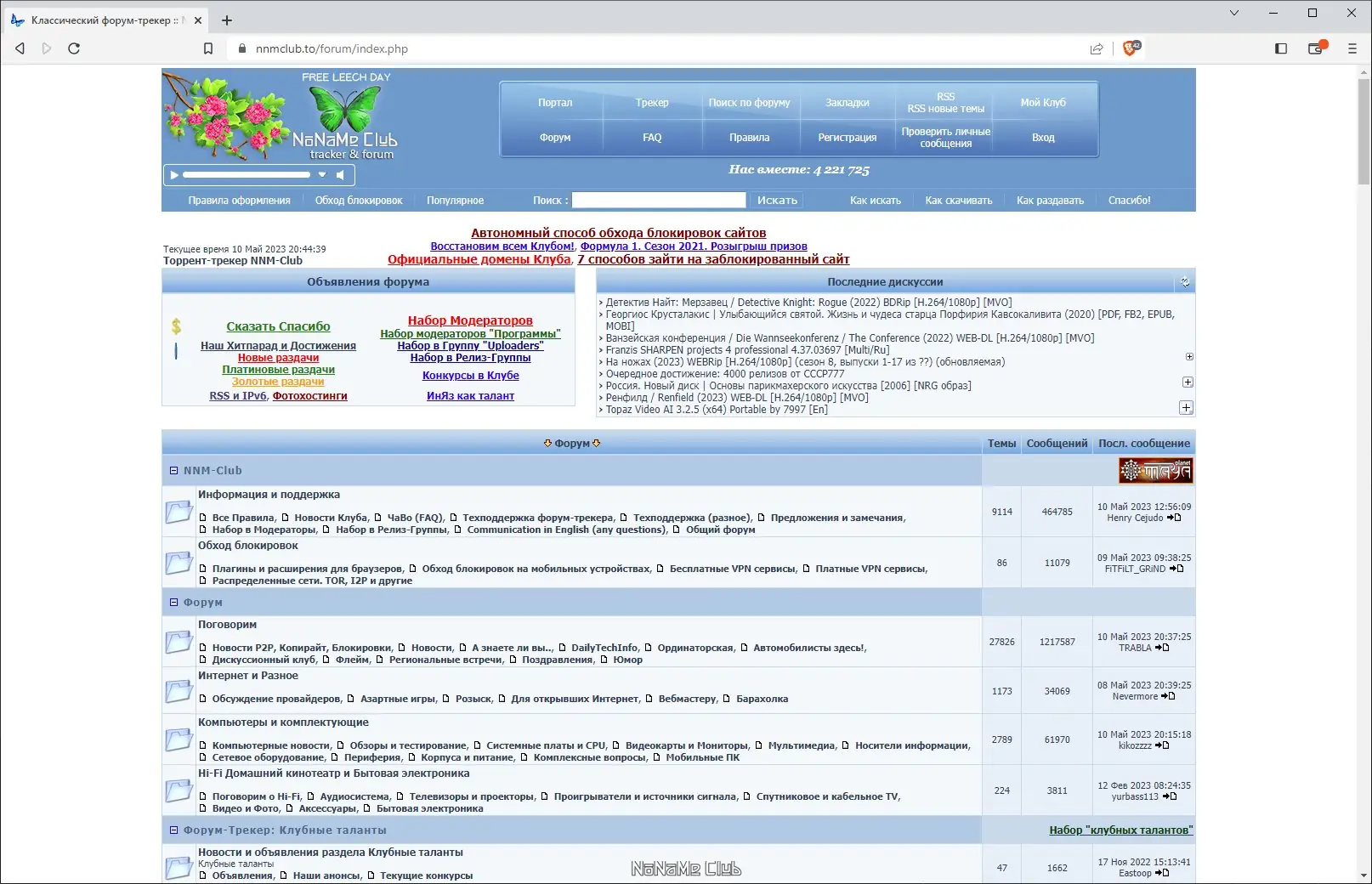This screenshot has height=884, width=1372.
Task: Open the Planet banner image in NNM-Club row
Action: (1155, 470)
